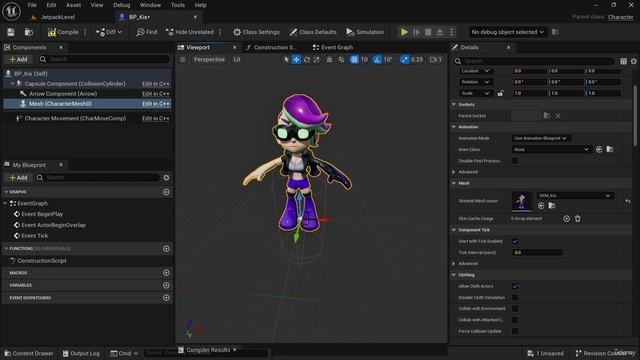Open the Perspective view dropdown
This screenshot has height=360, width=640.
click(209, 60)
